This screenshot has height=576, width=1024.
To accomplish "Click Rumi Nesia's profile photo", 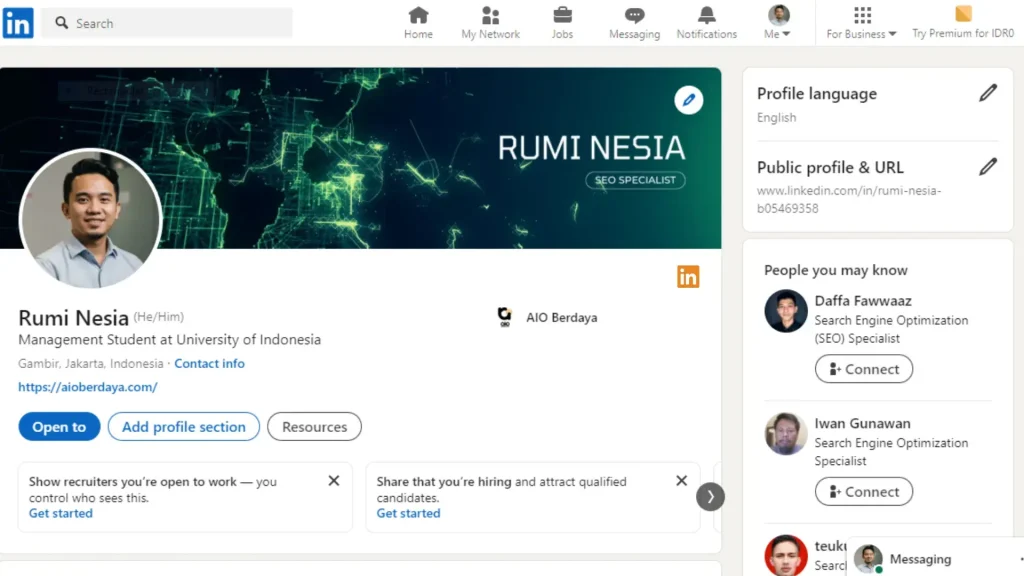I will [x=90, y=218].
